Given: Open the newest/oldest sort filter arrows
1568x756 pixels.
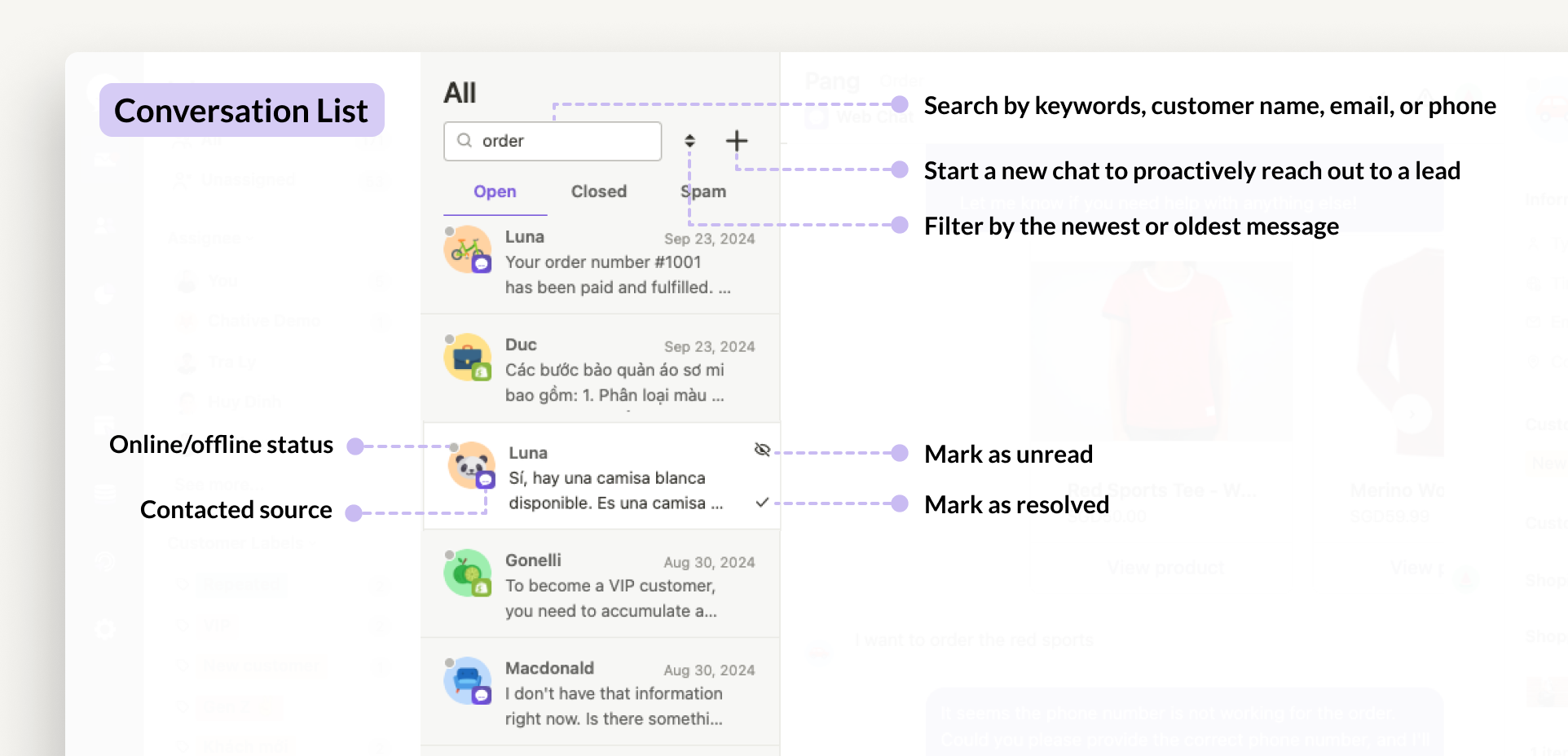Looking at the screenshot, I should 689,140.
